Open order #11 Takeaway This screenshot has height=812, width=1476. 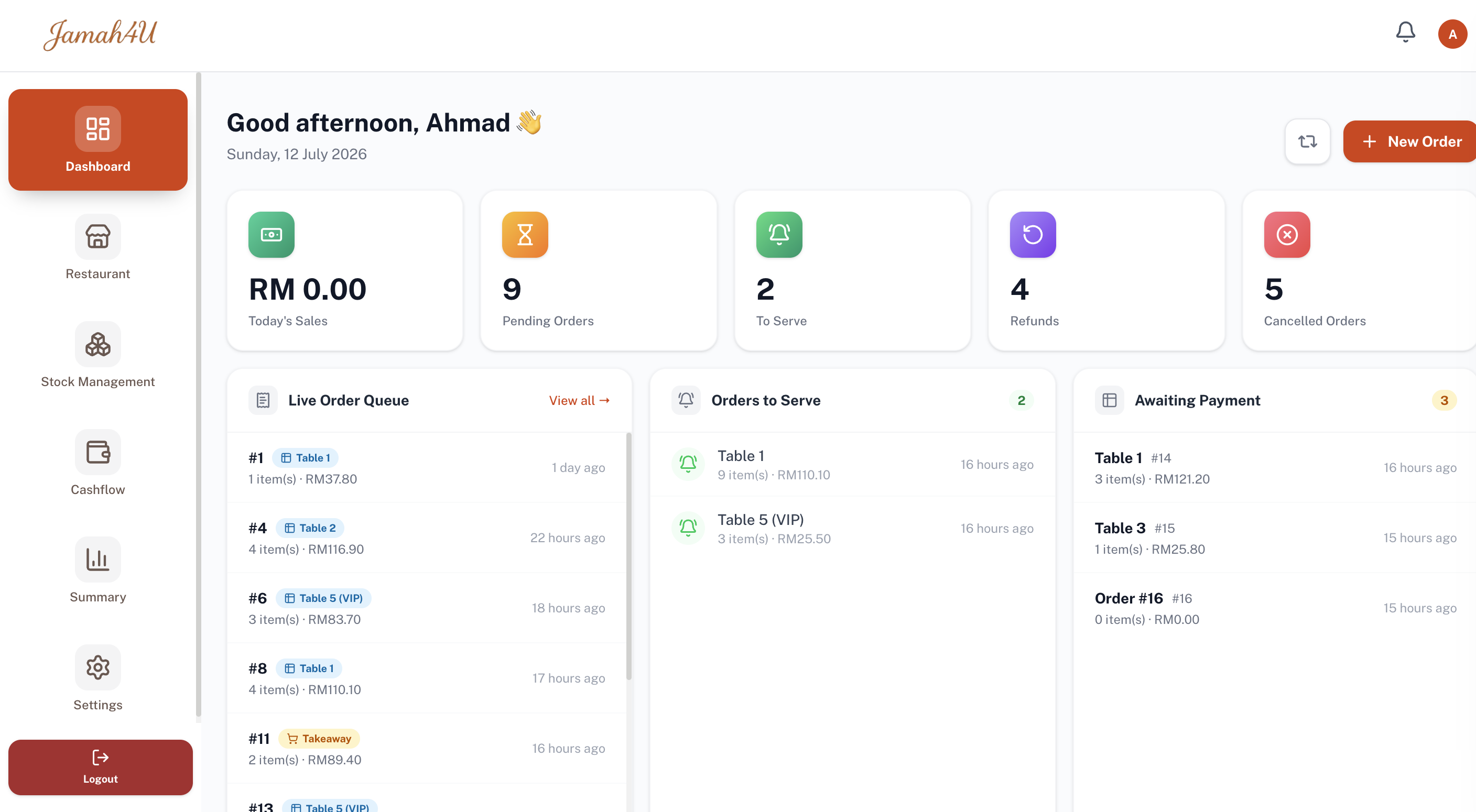(427, 749)
